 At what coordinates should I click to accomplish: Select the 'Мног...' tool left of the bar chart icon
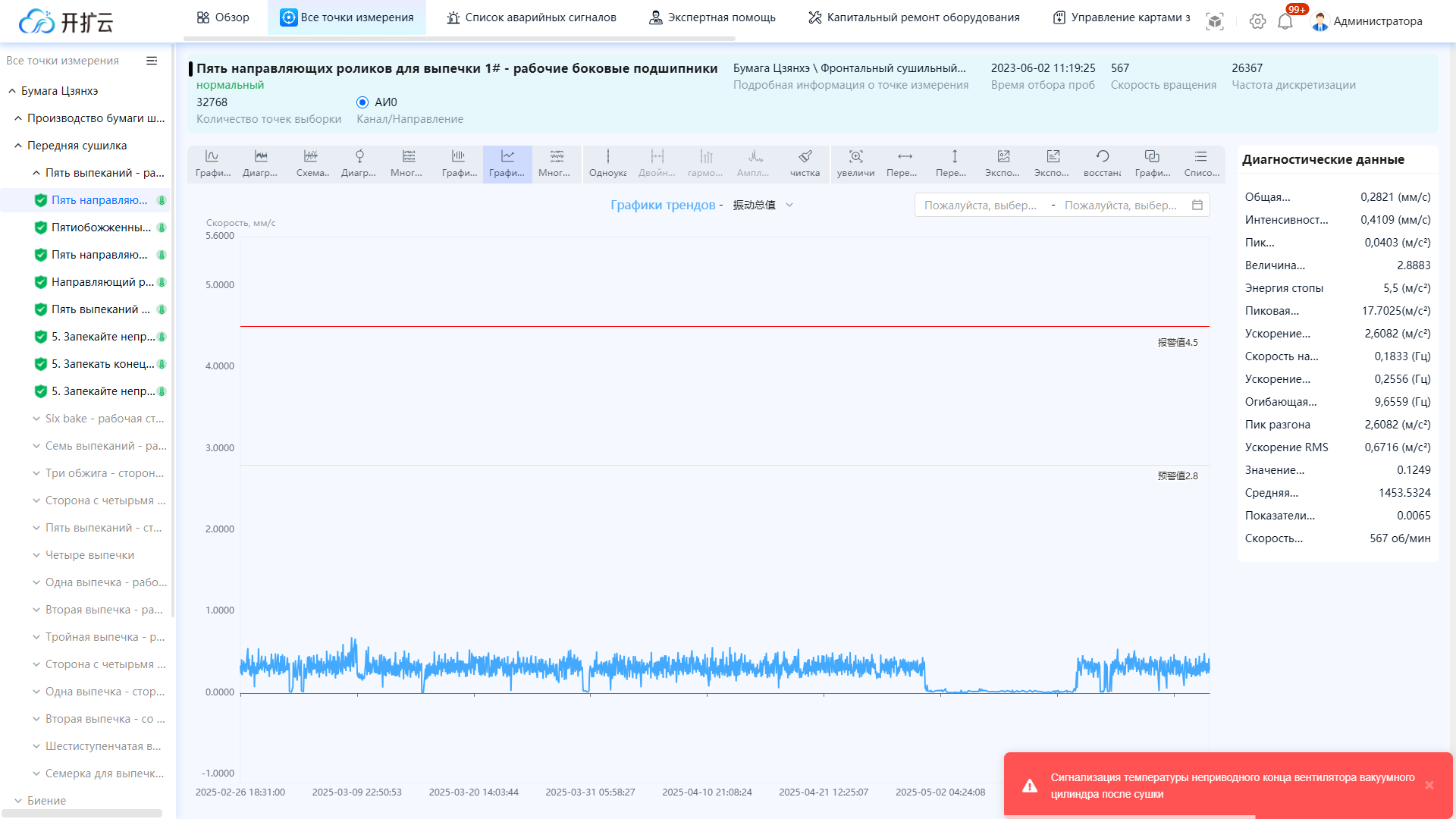point(409,164)
